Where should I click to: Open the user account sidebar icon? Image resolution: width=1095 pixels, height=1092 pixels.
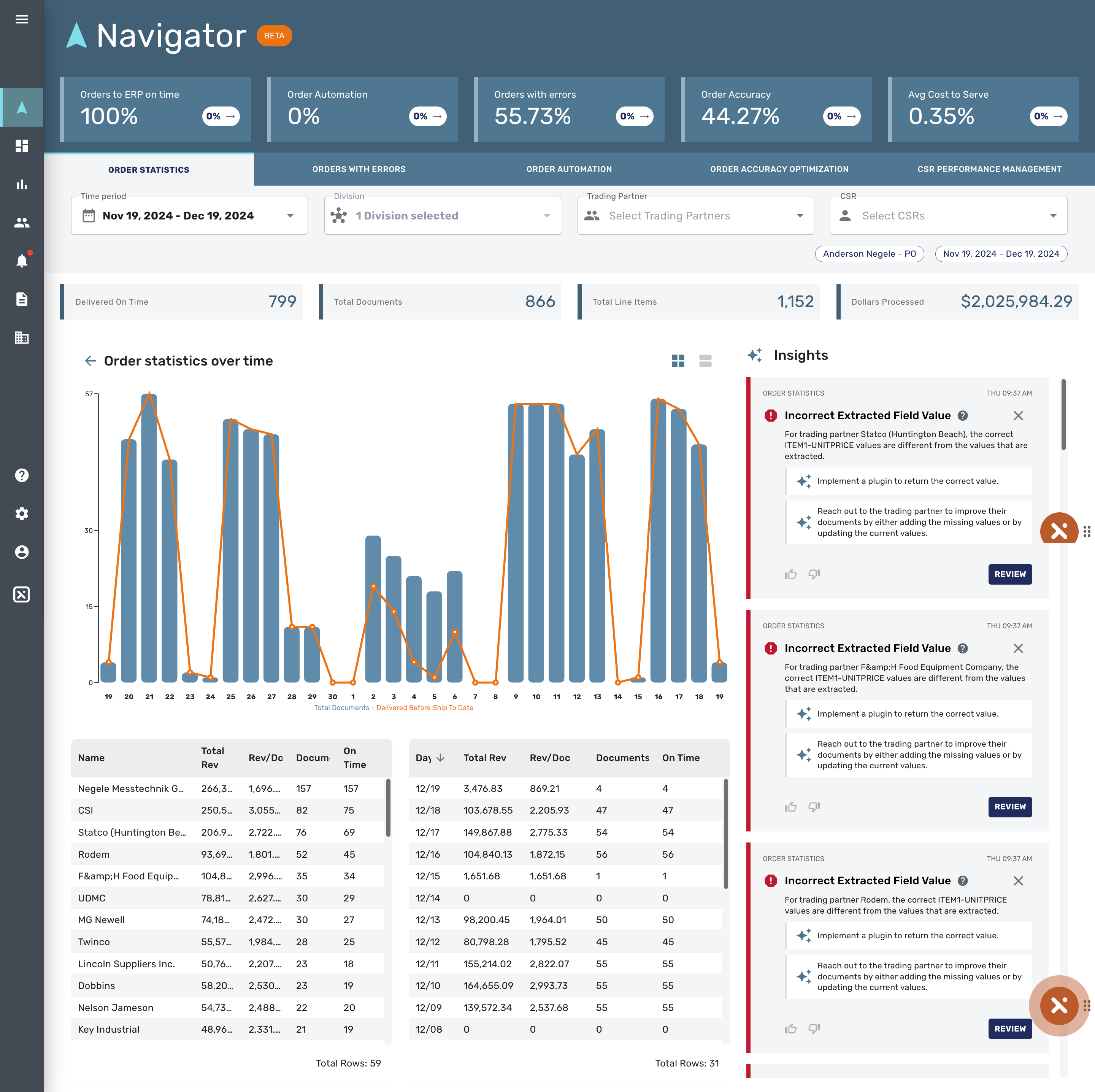[22, 552]
